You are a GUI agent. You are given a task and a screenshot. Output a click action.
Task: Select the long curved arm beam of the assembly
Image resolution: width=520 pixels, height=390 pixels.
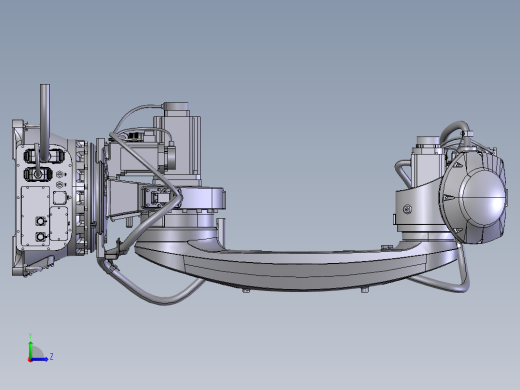coord(297,267)
